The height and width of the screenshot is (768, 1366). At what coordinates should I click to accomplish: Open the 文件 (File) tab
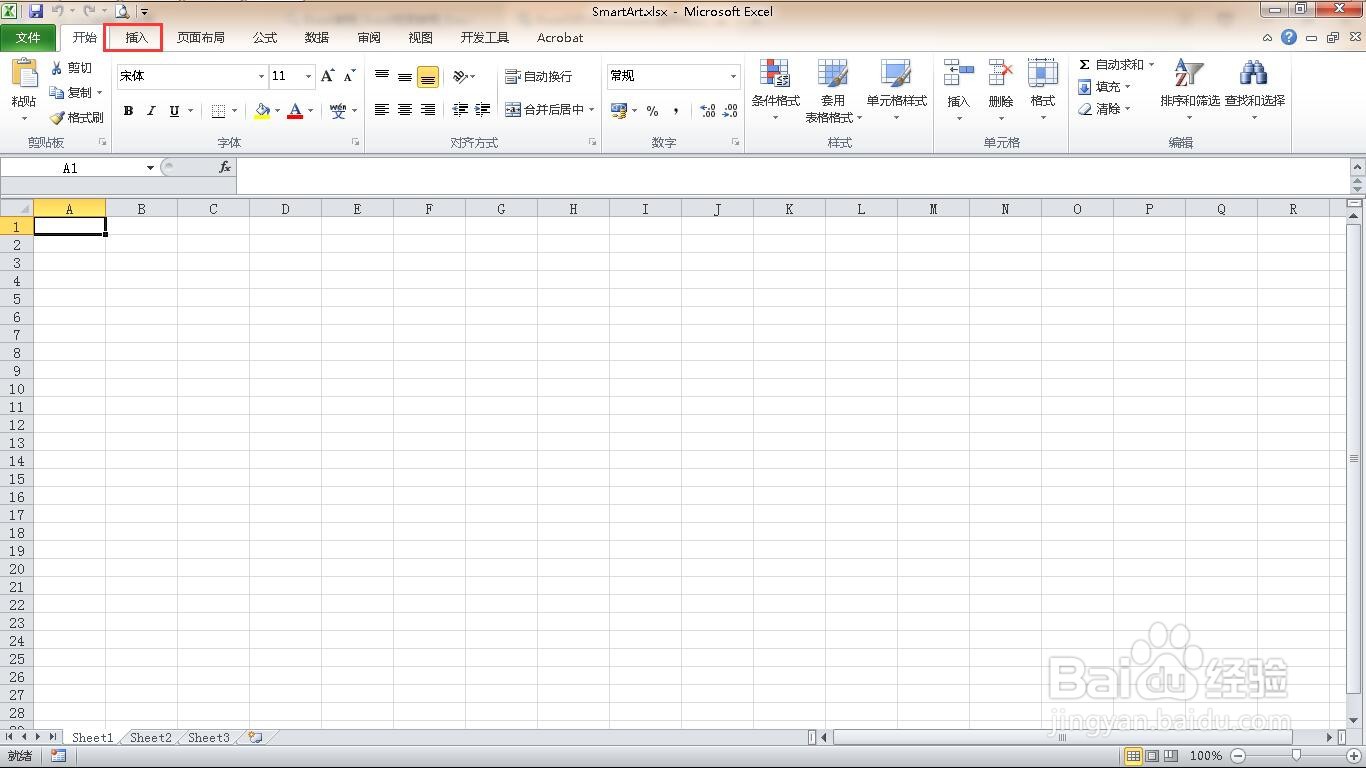[28, 38]
